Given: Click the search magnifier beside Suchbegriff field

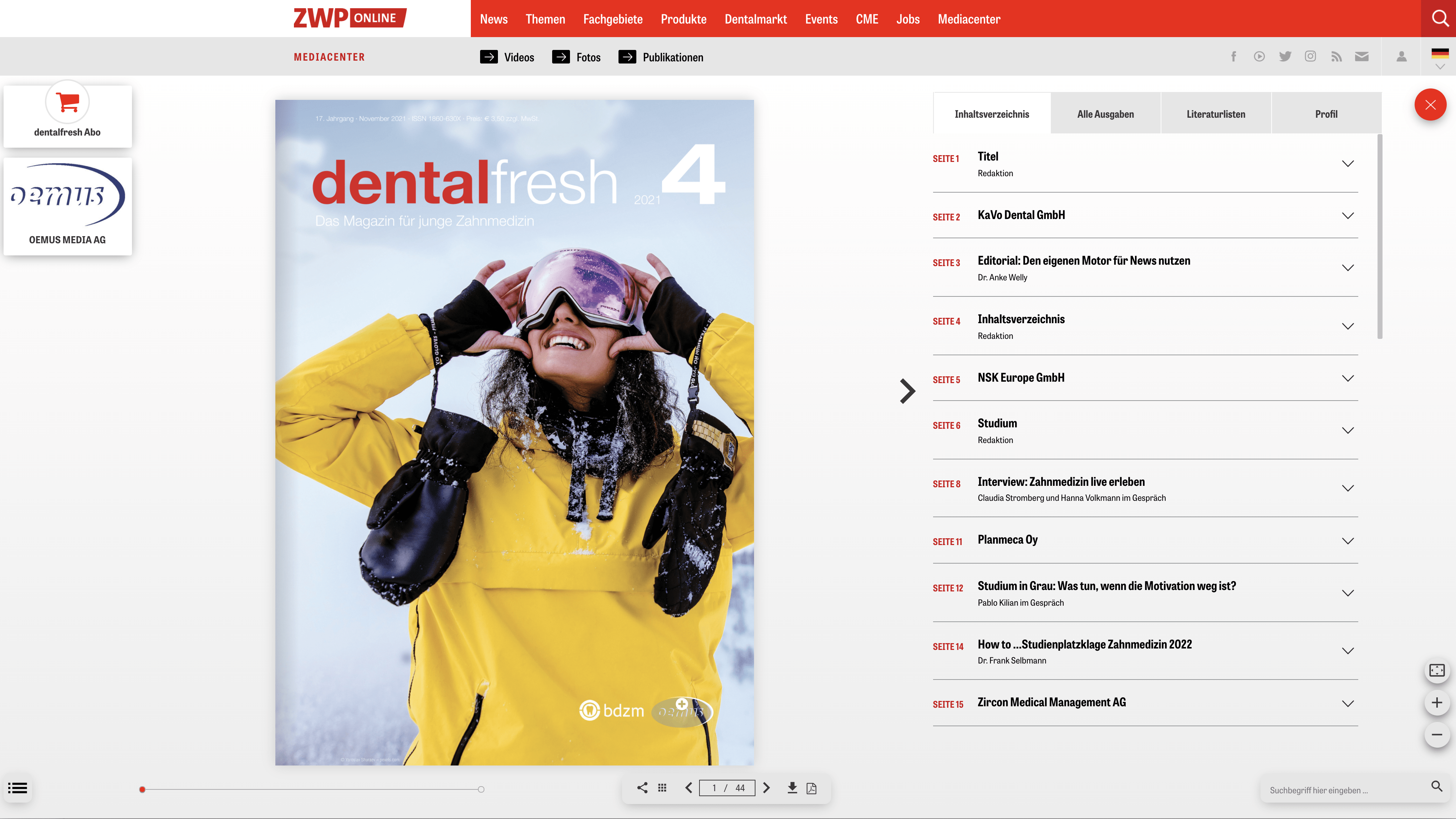Looking at the screenshot, I should click(1436, 786).
